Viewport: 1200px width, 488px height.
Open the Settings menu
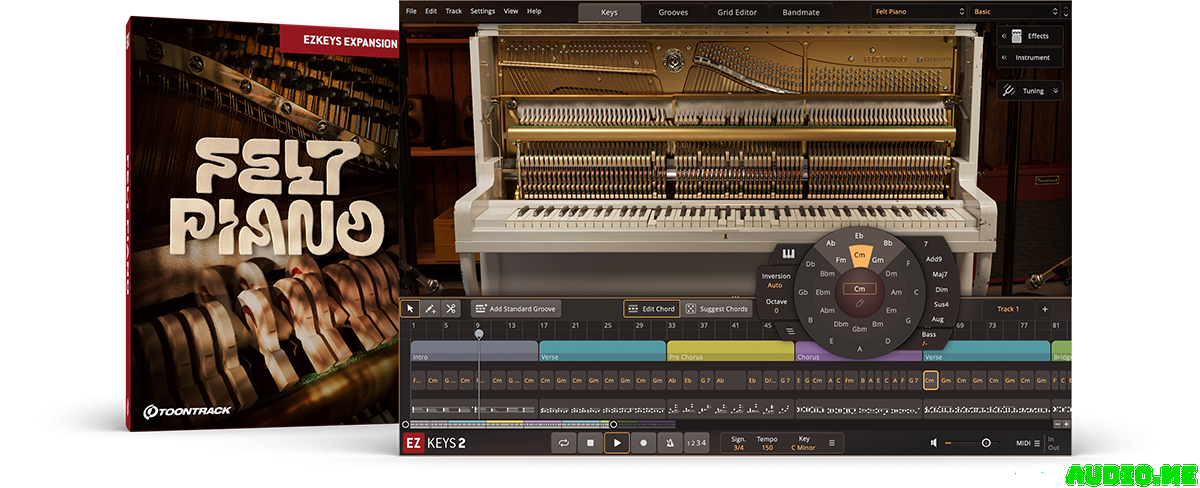click(x=482, y=11)
